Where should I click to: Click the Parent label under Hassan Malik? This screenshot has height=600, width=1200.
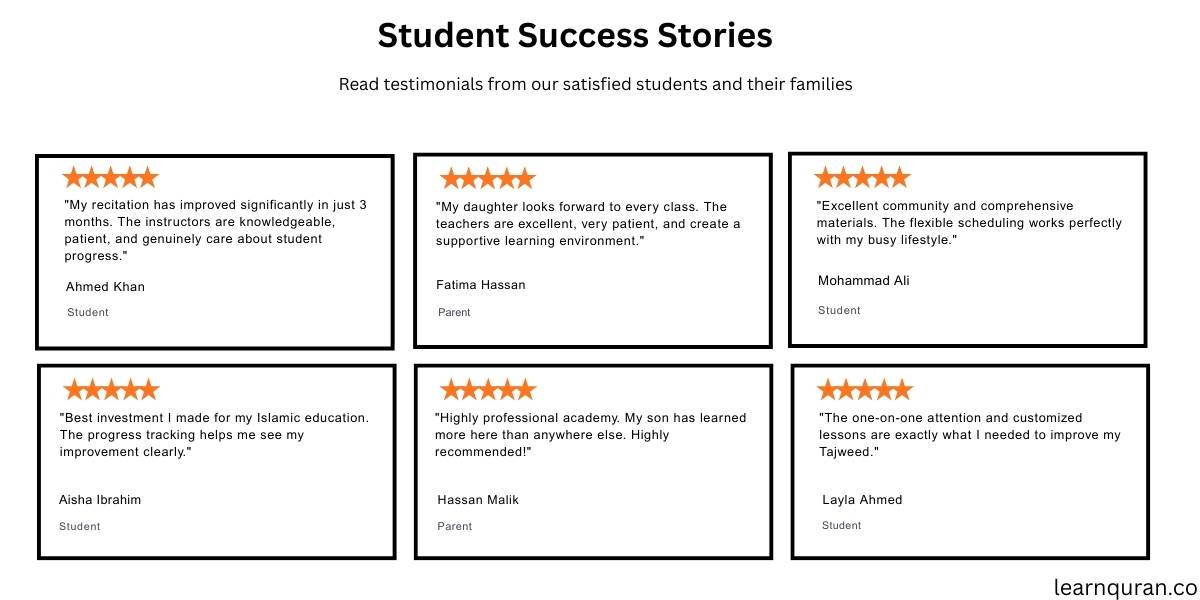point(455,526)
